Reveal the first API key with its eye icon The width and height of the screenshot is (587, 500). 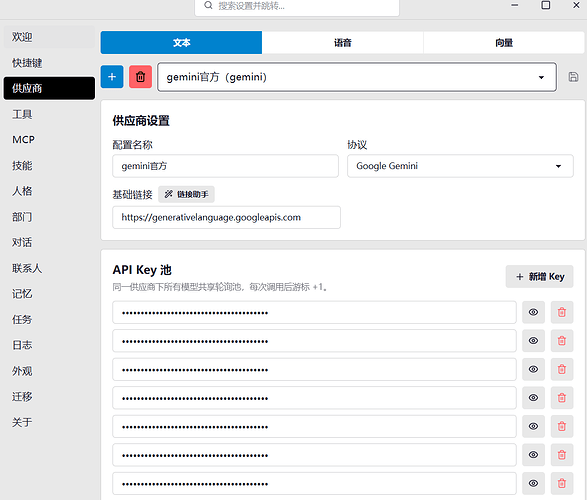533,312
